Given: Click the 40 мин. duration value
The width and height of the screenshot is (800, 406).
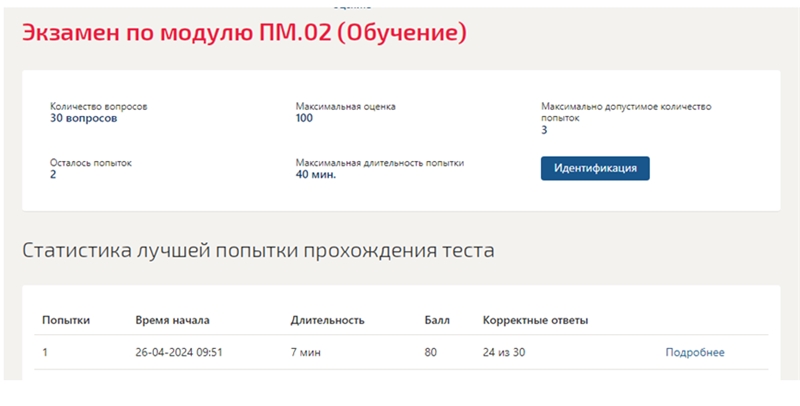Looking at the screenshot, I should point(316,174).
